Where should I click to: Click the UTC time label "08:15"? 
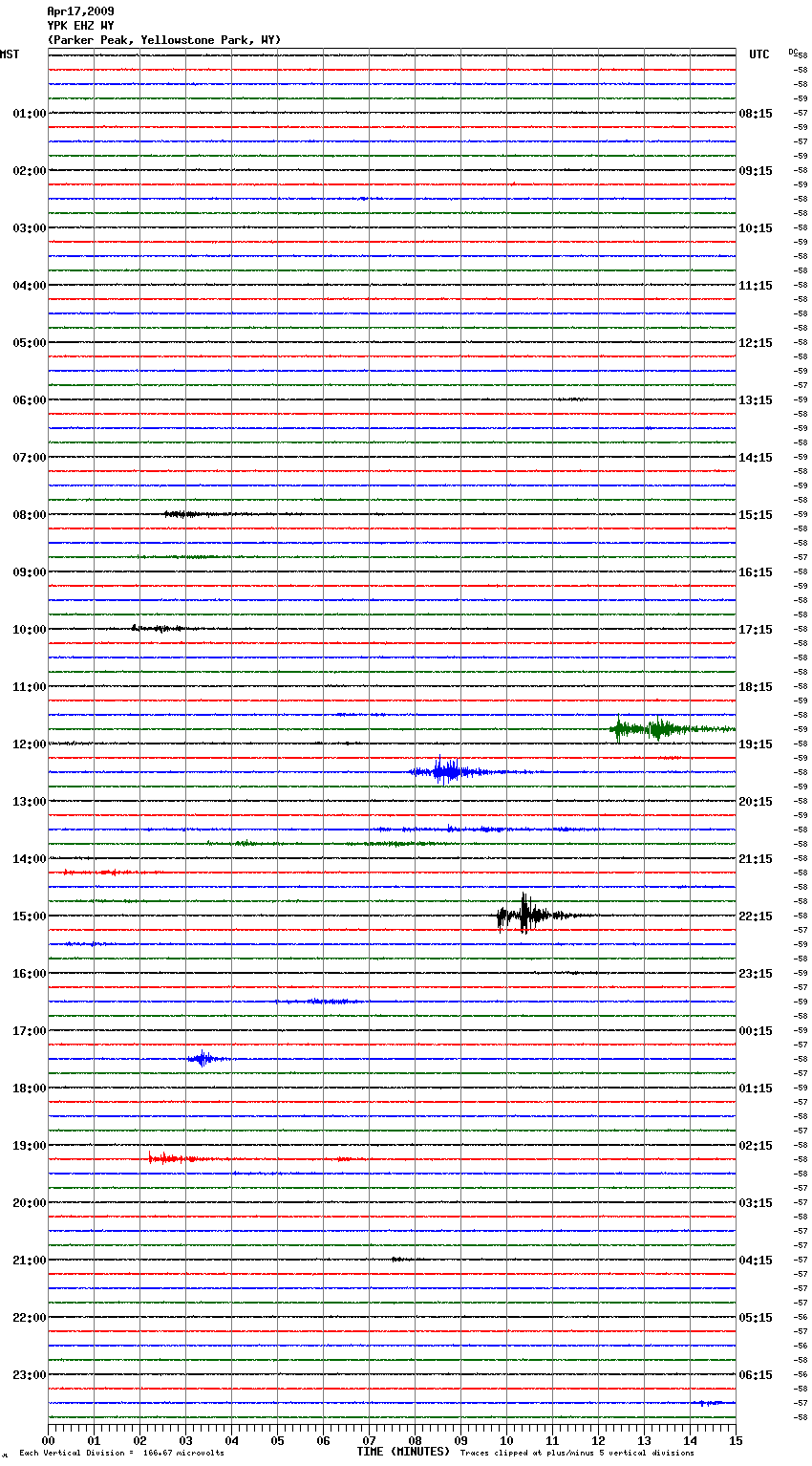(x=756, y=114)
